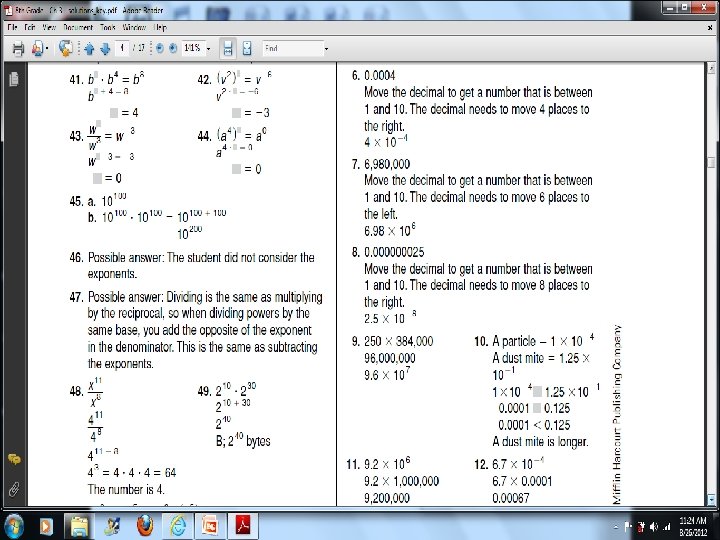Switch to Adobe Reader in the taskbar
Viewport: 720px width, 540px height.
pyautogui.click(x=243, y=526)
